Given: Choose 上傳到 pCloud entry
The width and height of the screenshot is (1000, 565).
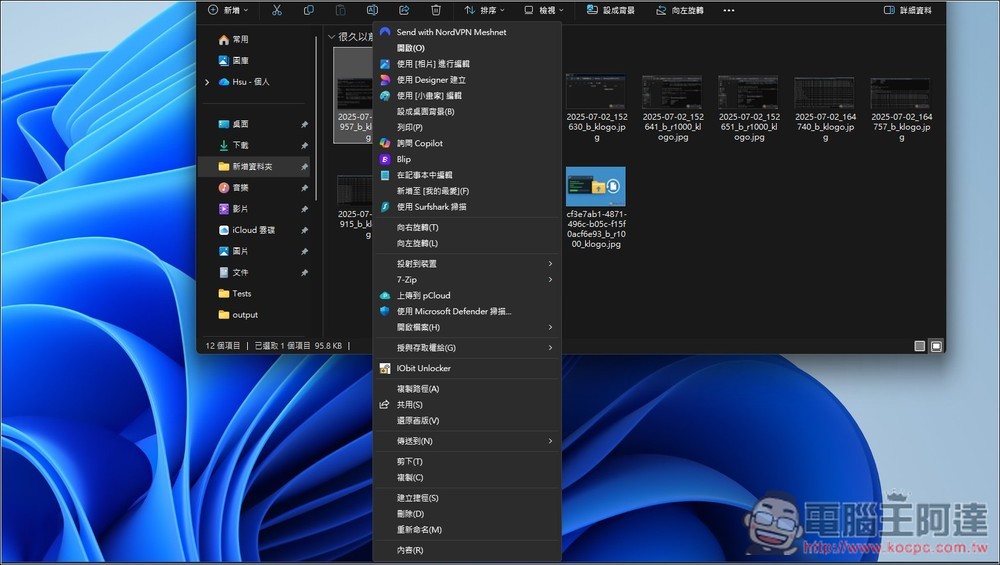Looking at the screenshot, I should pyautogui.click(x=467, y=295).
